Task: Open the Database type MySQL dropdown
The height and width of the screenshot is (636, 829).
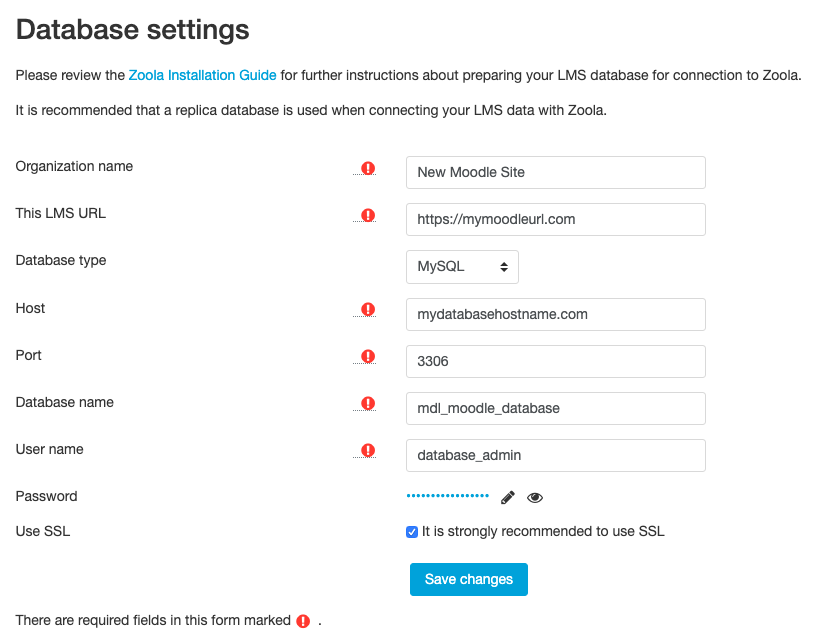Action: click(462, 267)
